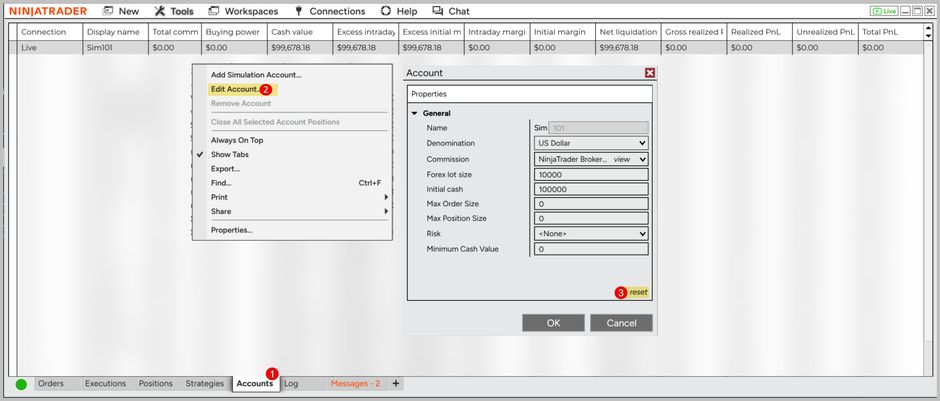Choose Add Simulation Account from context menu
Viewport: 940px width, 401px height.
click(256, 75)
